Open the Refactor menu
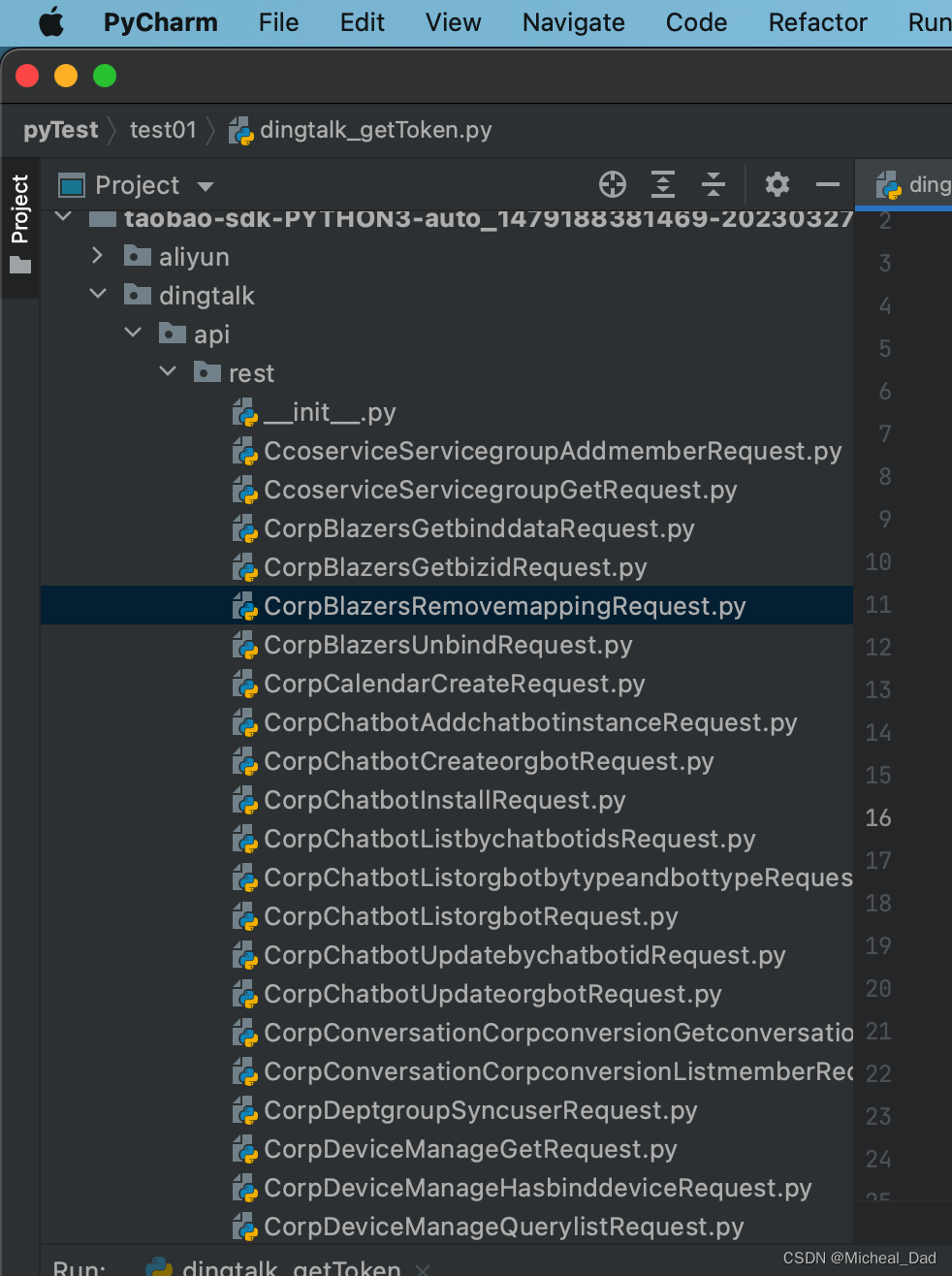This screenshot has height=1276, width=952. click(x=817, y=22)
